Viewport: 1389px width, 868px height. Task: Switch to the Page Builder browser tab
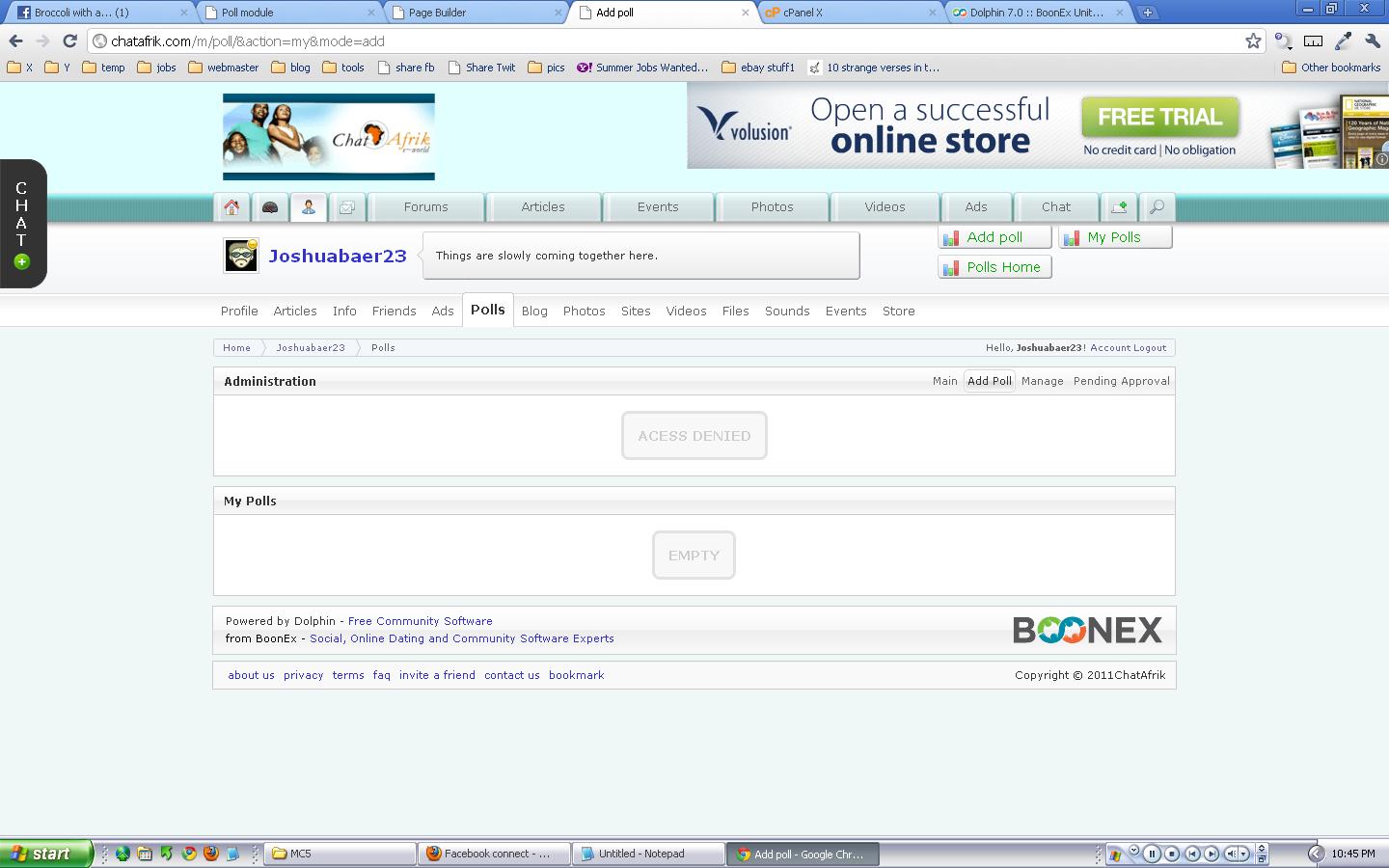point(477,13)
